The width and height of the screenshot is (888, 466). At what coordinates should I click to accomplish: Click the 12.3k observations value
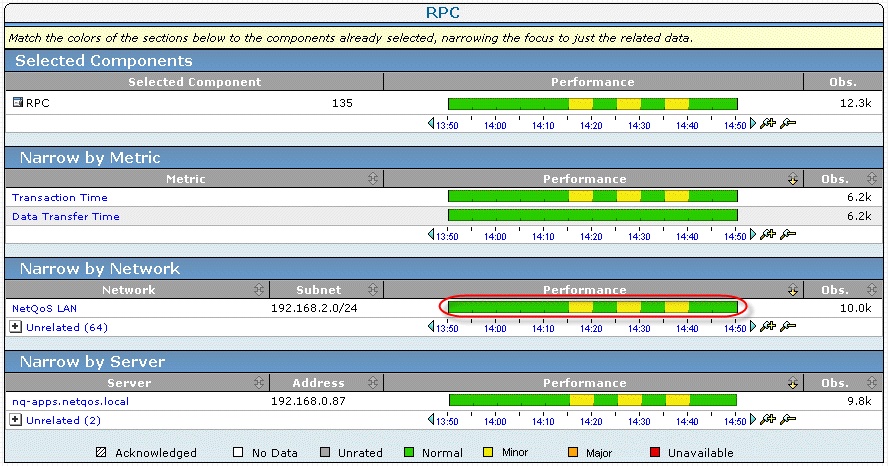(856, 103)
